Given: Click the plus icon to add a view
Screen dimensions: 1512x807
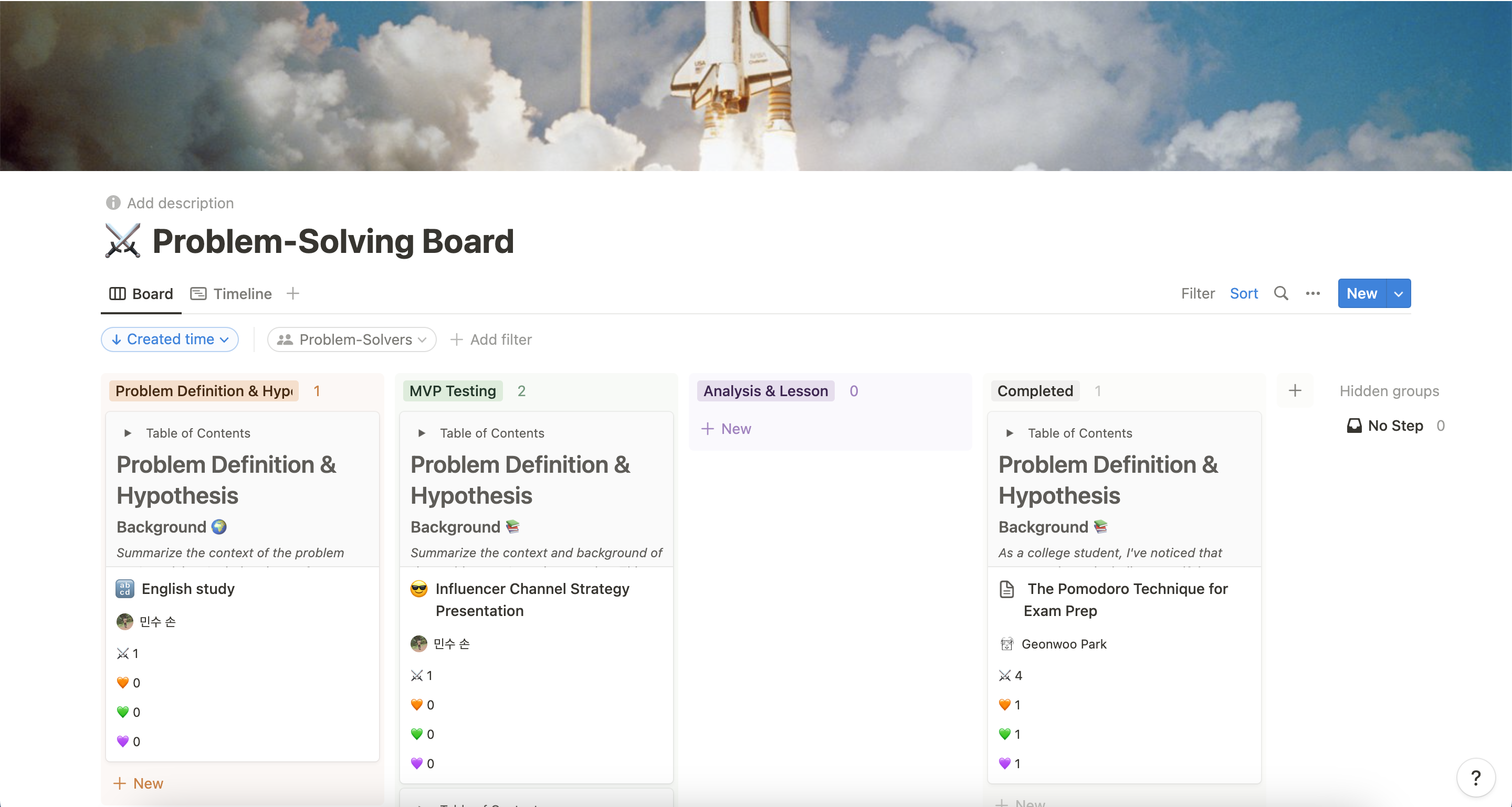Looking at the screenshot, I should coord(293,293).
